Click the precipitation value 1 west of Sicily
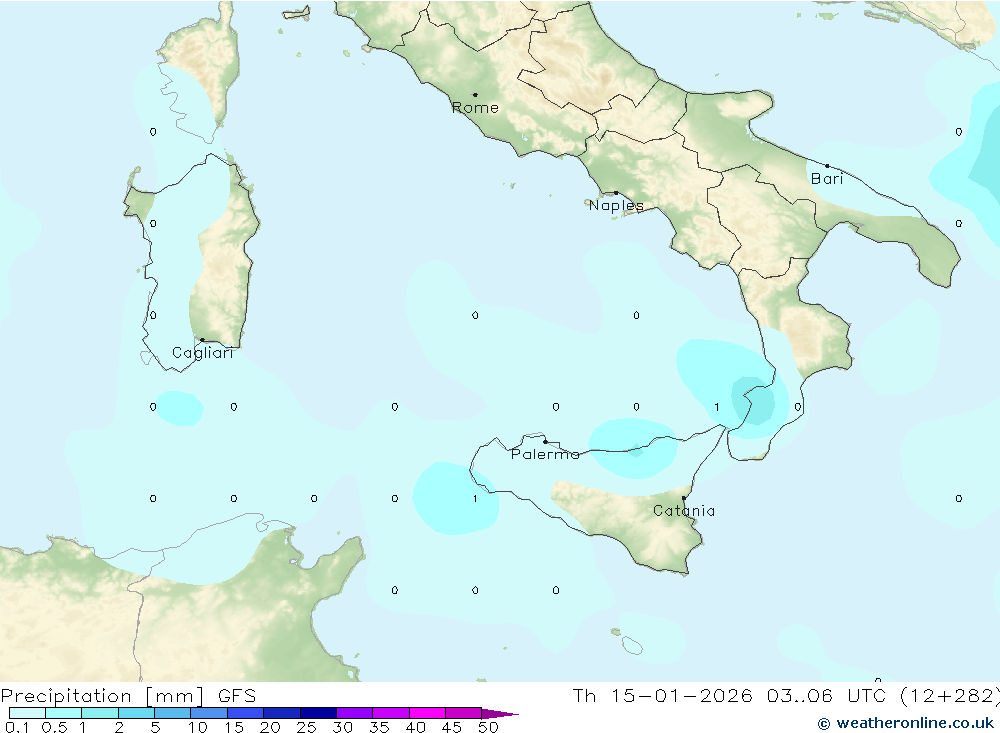1000x733 pixels. pos(475,499)
